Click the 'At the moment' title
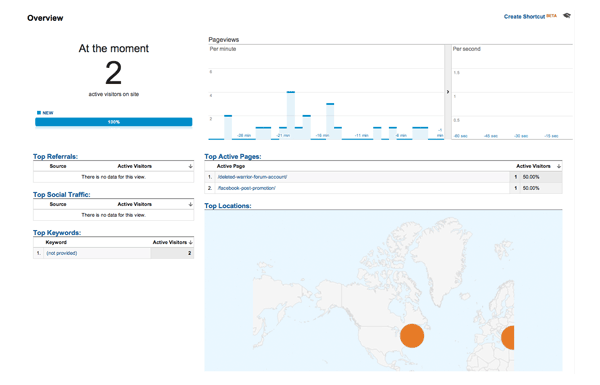 [x=114, y=49]
